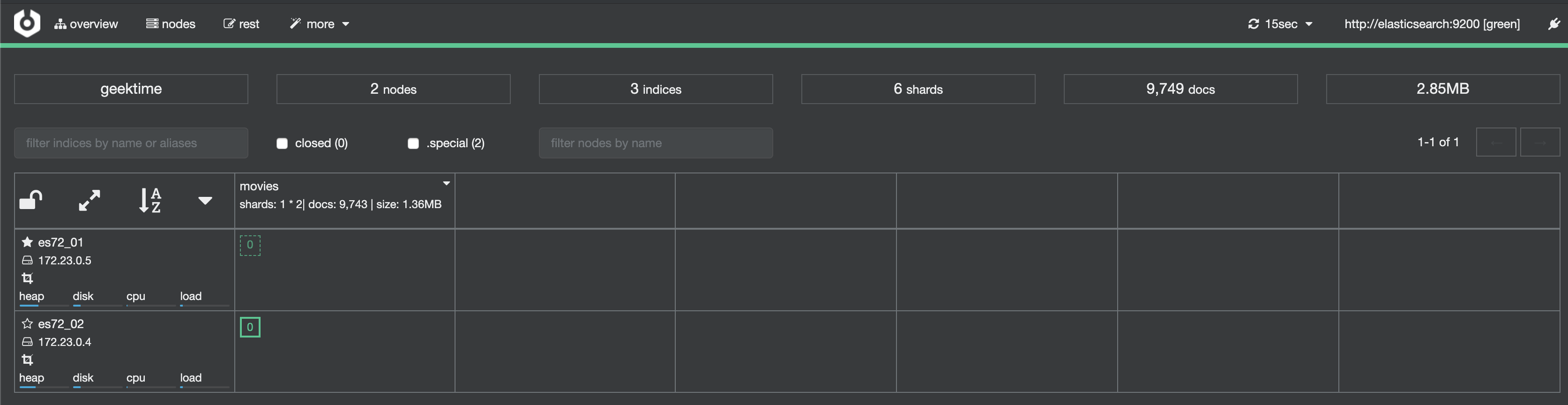Expand the more dropdown menu
Screen dimensions: 1568x405
pos(320,24)
